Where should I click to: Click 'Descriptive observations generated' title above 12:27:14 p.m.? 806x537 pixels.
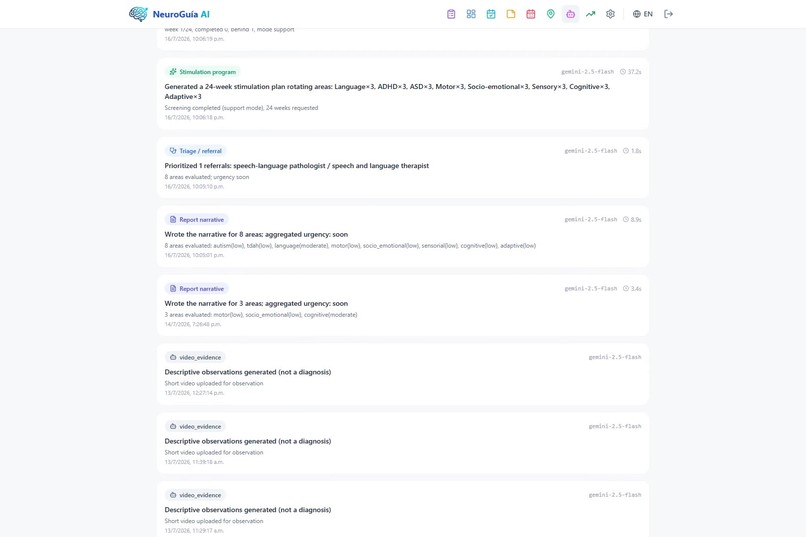pos(248,372)
